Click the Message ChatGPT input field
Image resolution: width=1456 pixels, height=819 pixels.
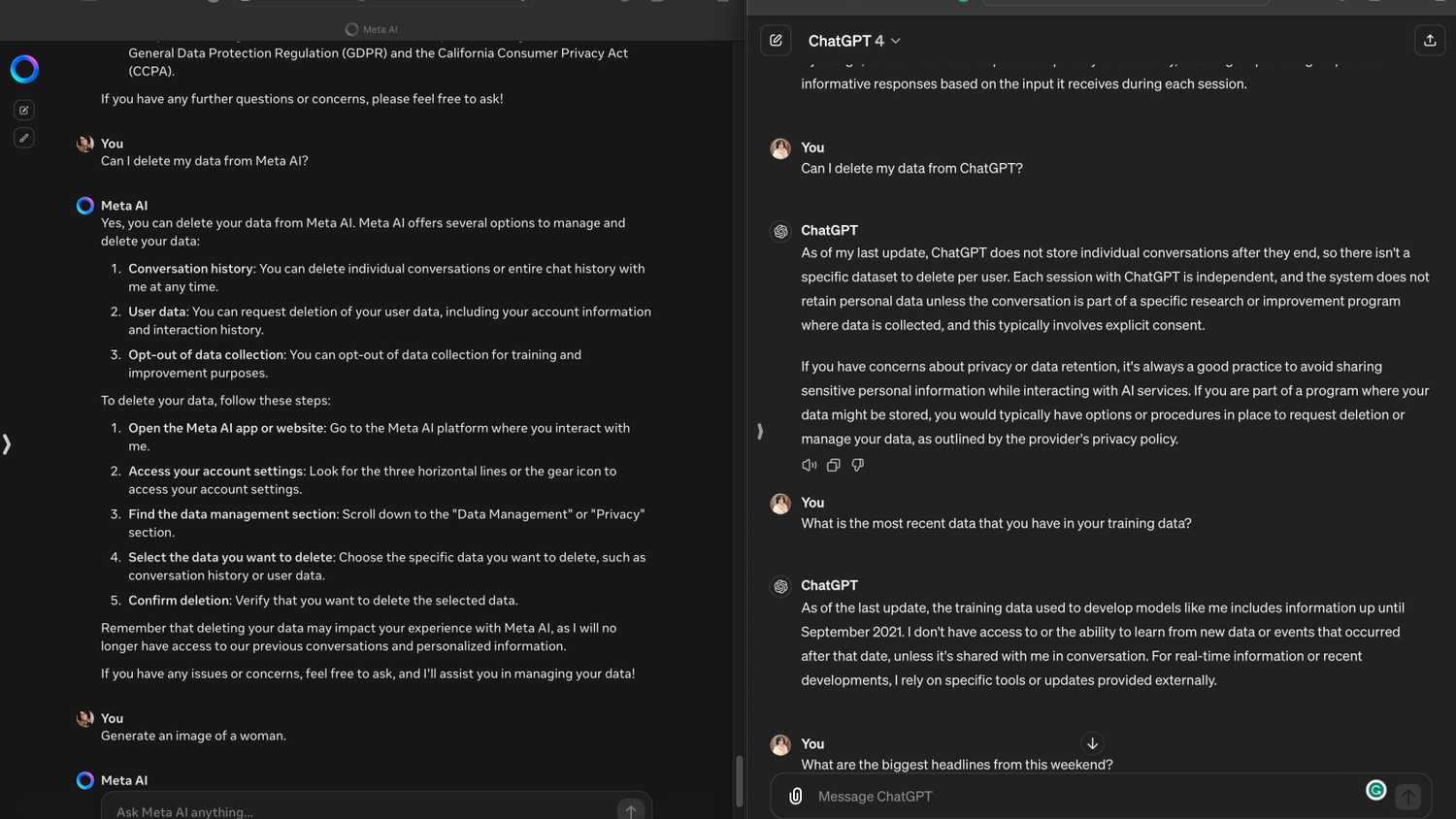(1068, 796)
